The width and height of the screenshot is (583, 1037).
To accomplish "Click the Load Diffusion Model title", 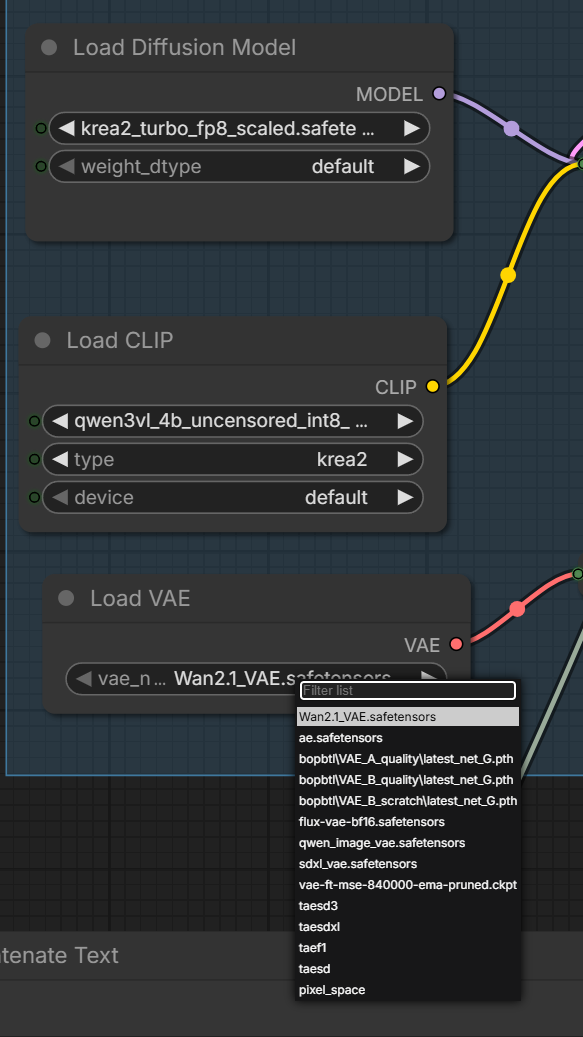I will pyautogui.click(x=184, y=48).
